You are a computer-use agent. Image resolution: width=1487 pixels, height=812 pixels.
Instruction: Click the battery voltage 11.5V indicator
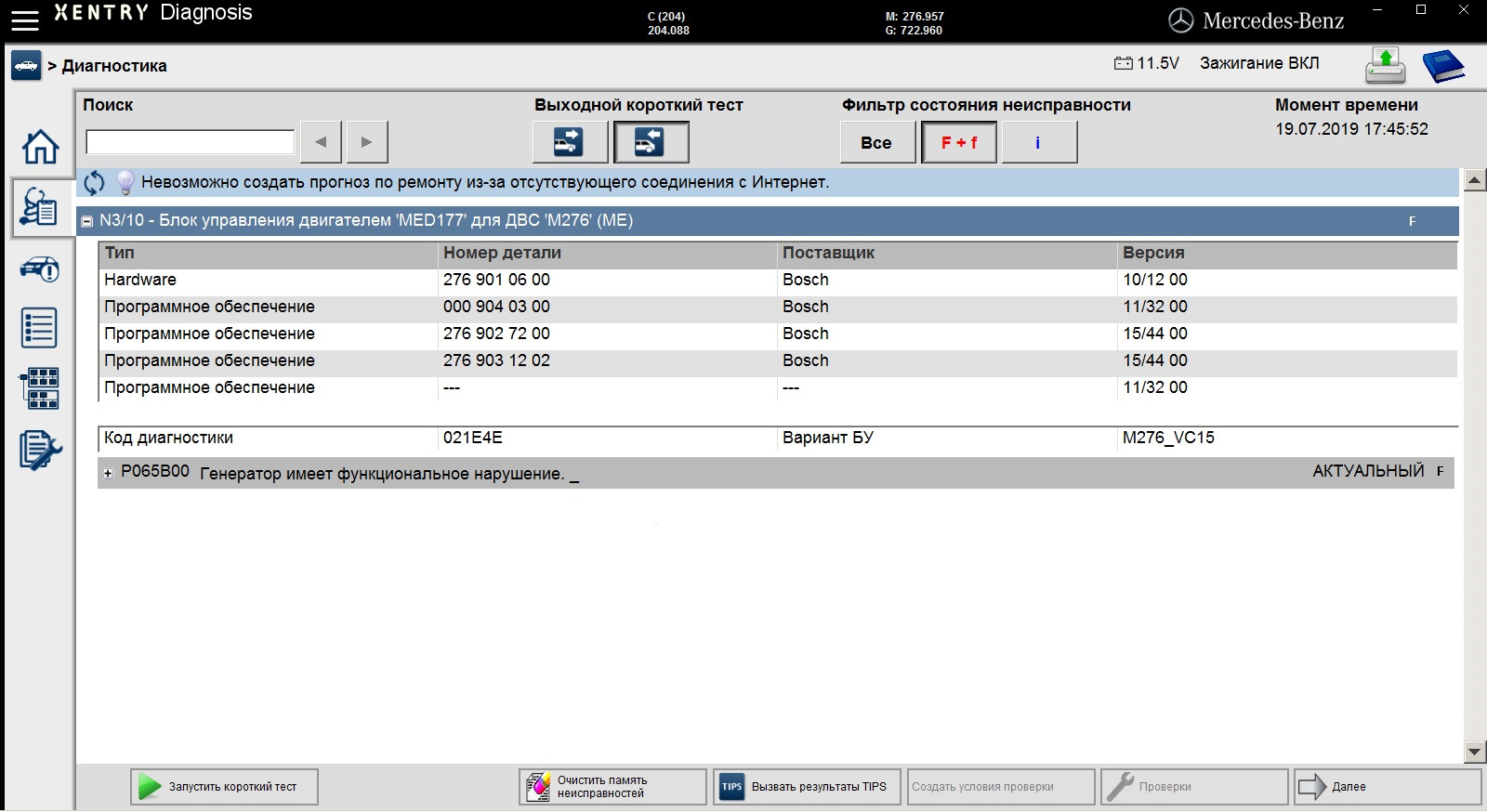click(1147, 63)
